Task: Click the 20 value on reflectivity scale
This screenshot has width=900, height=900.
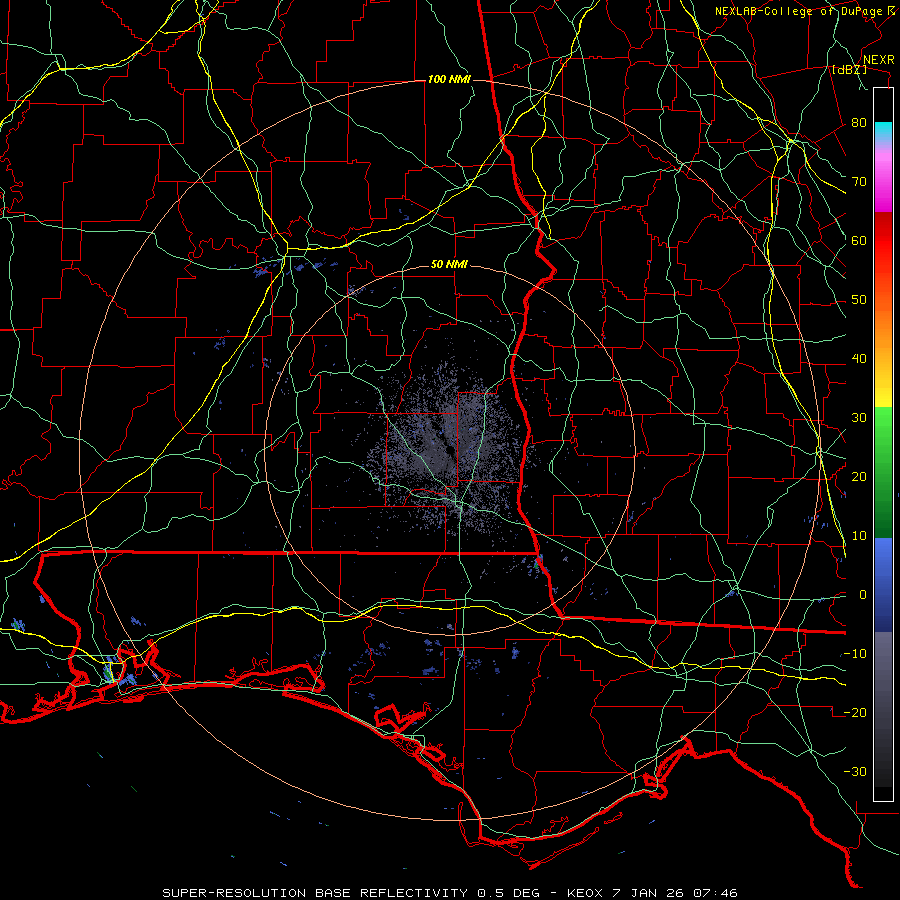Action: (x=859, y=477)
